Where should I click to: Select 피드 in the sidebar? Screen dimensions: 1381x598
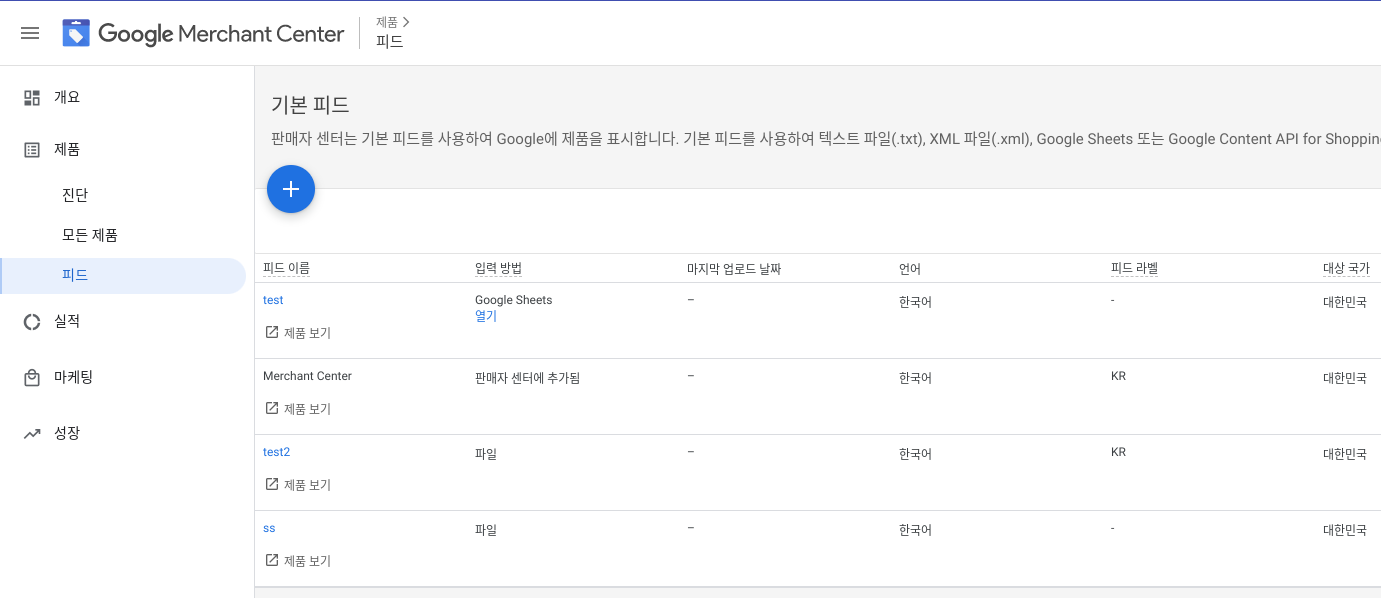123,275
